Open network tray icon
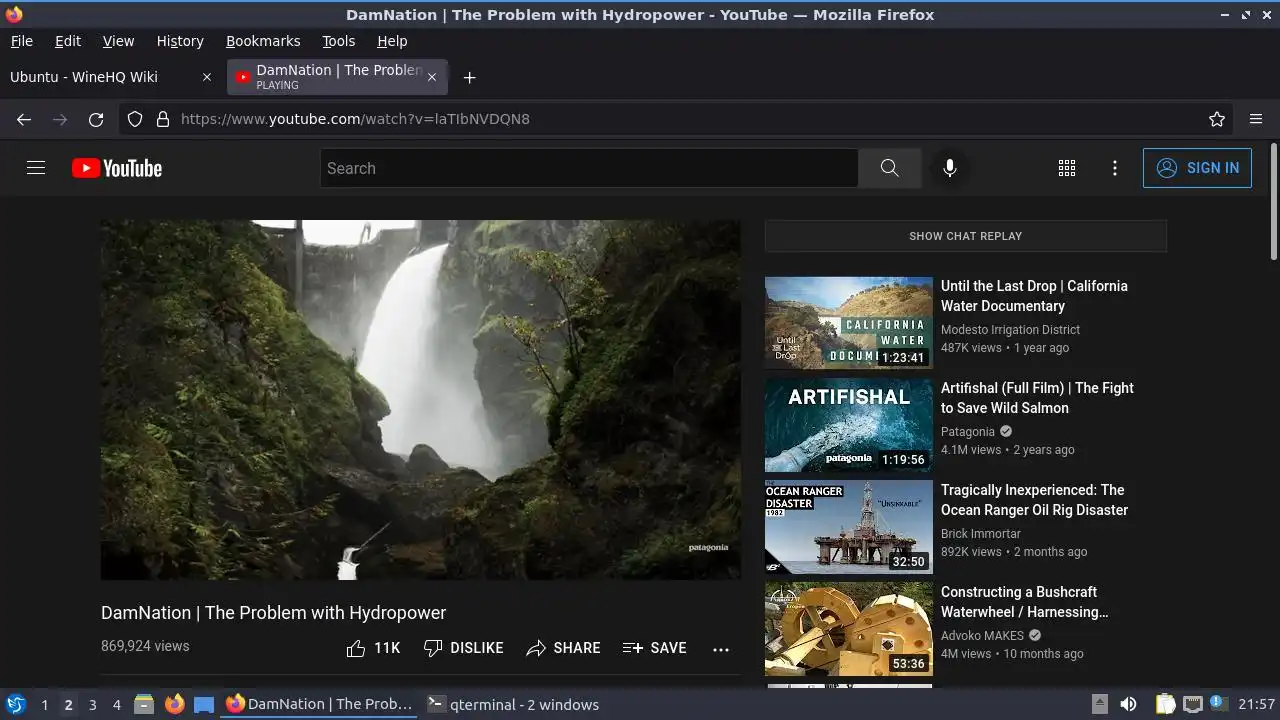This screenshot has width=1280, height=720. pyautogui.click(x=1192, y=704)
